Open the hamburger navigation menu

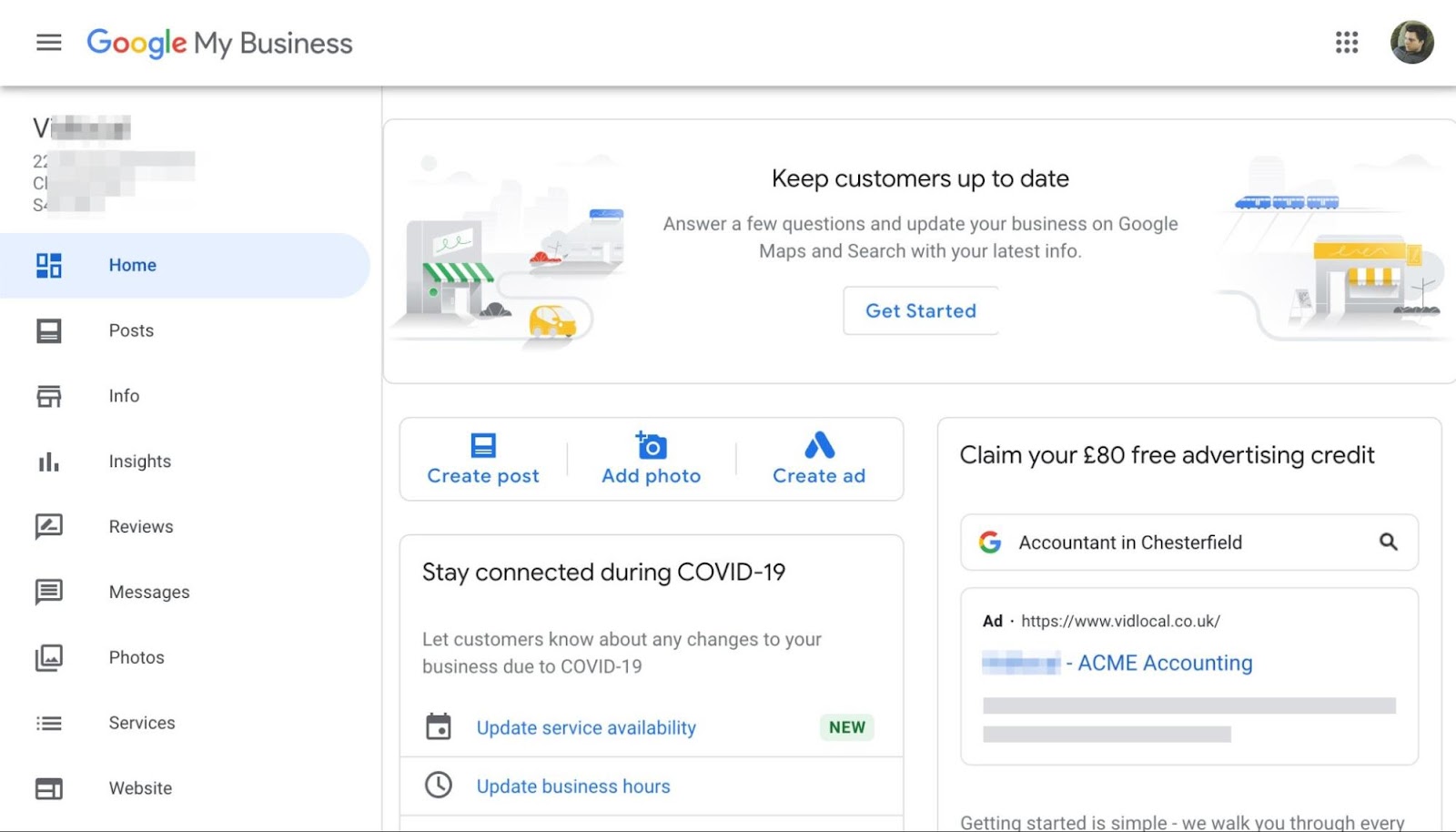(47, 42)
